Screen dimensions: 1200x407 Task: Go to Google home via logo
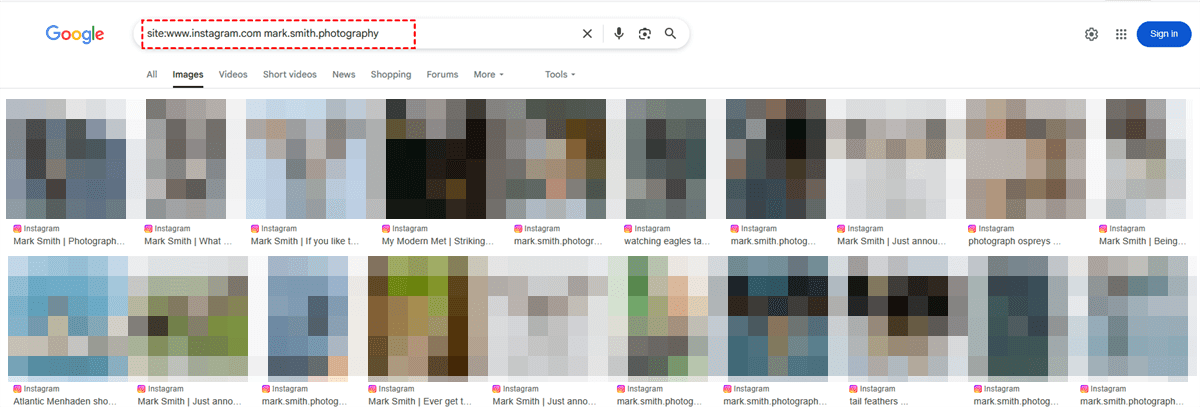tap(75, 34)
